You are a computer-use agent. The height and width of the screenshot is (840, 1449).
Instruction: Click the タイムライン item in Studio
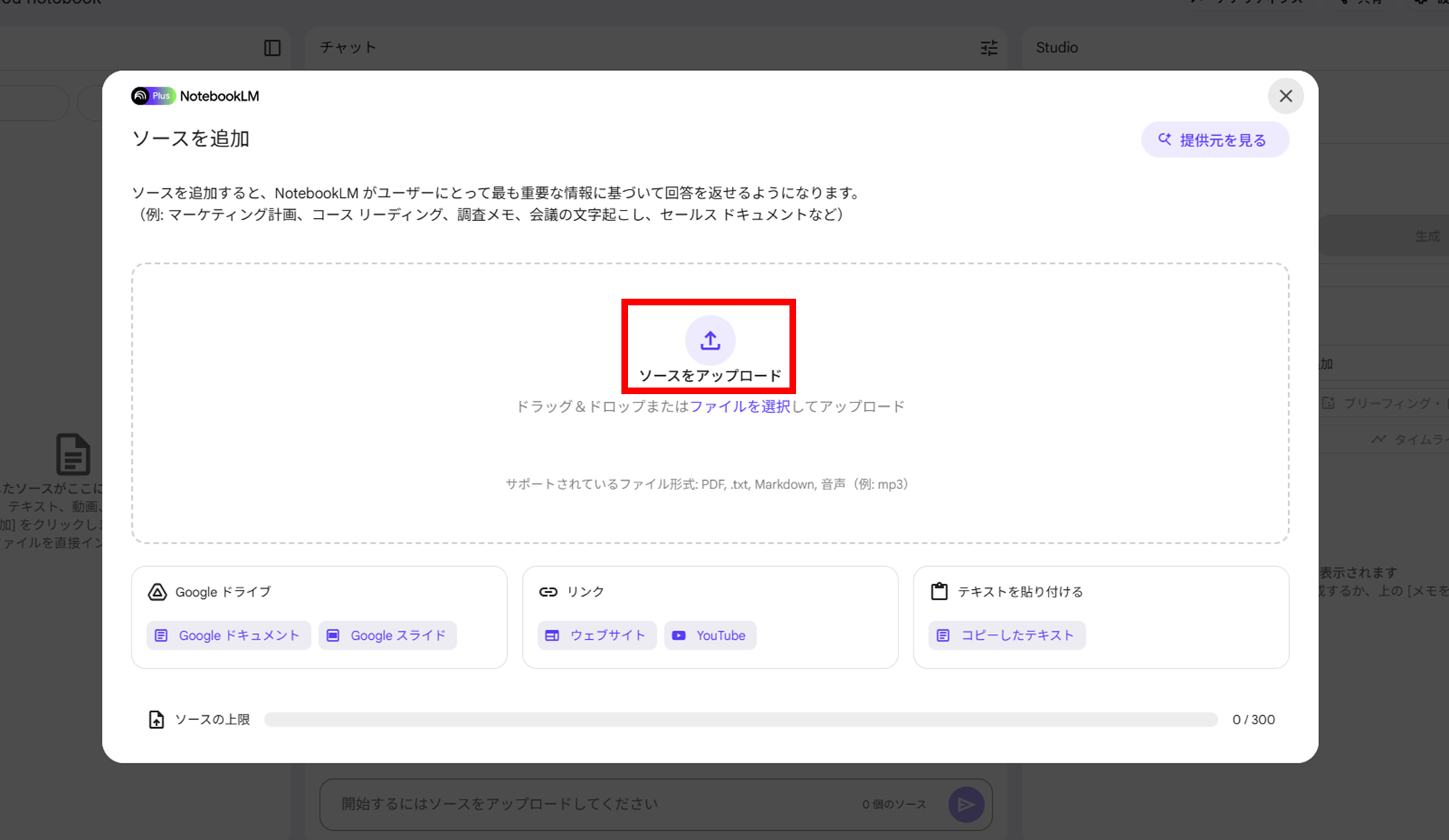[1410, 440]
